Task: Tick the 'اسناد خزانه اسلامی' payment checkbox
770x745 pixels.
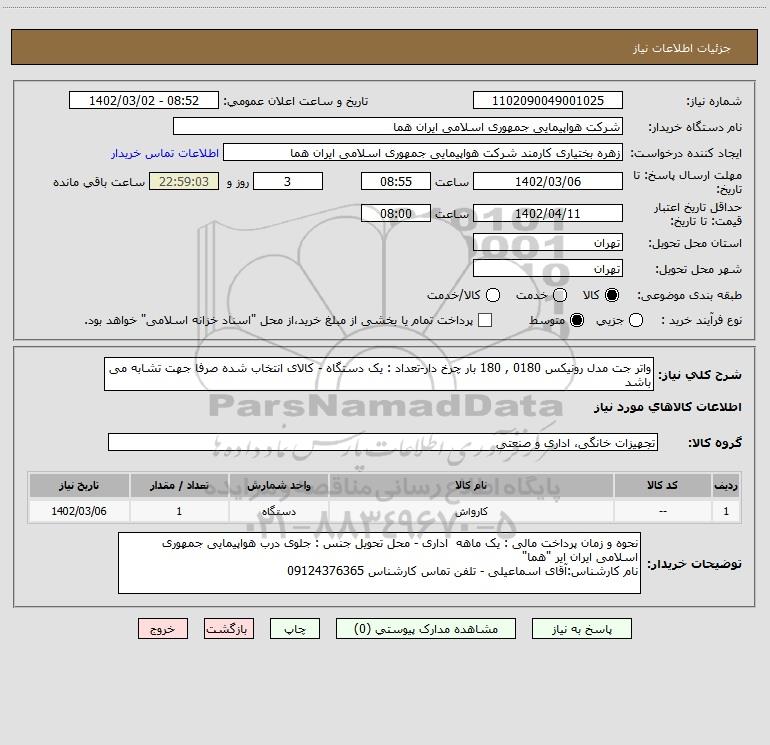Action: [x=485, y=320]
